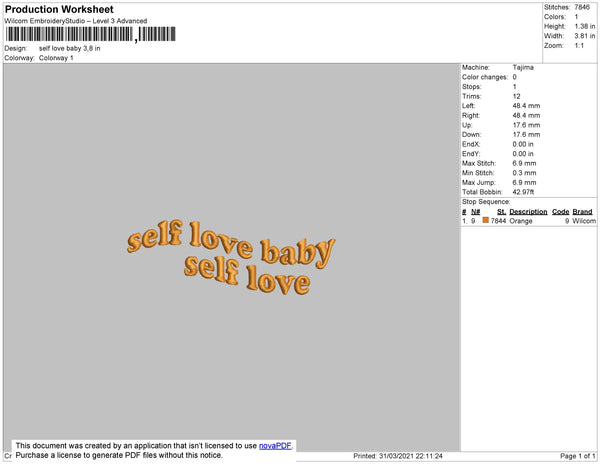Click the 'EndX:' label
Screen dimensions: 600x464
[471, 144]
